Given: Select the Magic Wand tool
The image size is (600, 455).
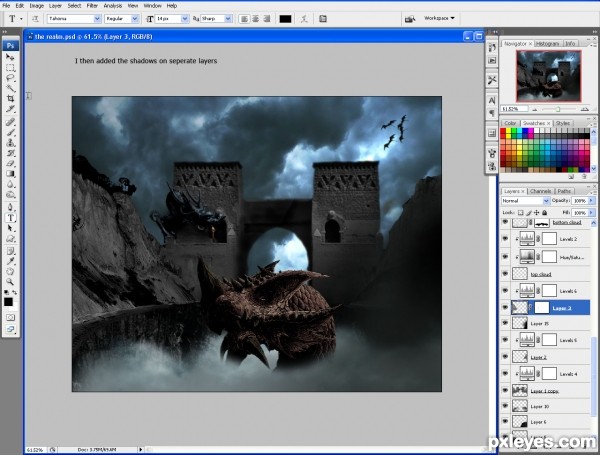Looking at the screenshot, I should coord(10,88).
